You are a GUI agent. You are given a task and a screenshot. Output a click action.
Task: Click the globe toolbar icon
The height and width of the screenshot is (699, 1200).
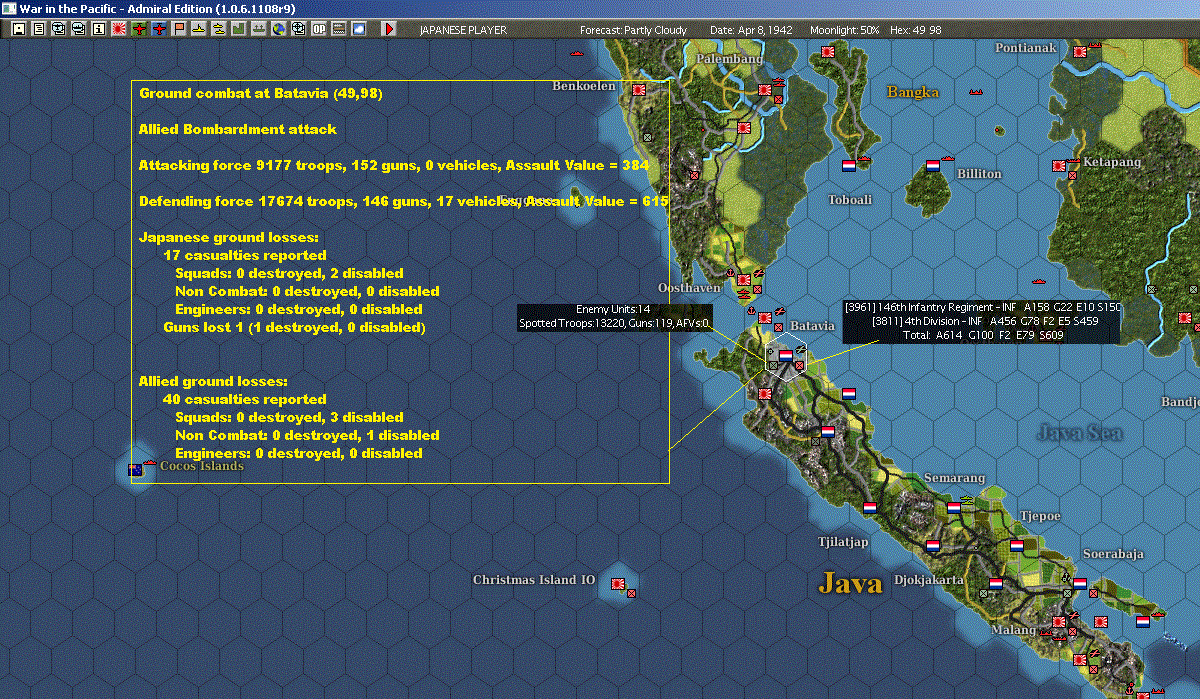[x=279, y=29]
